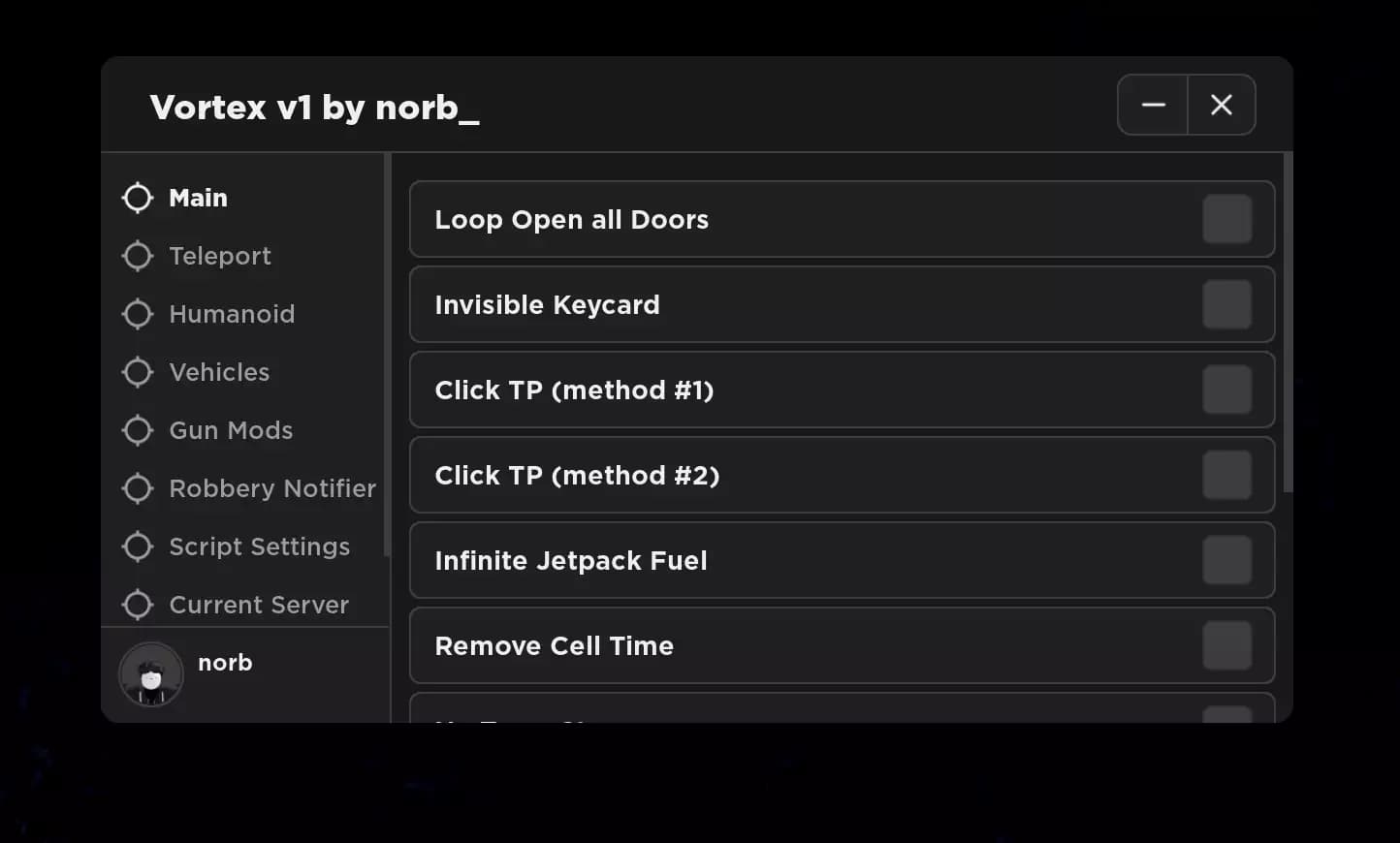Click the Teleport sidebar icon

(x=138, y=256)
